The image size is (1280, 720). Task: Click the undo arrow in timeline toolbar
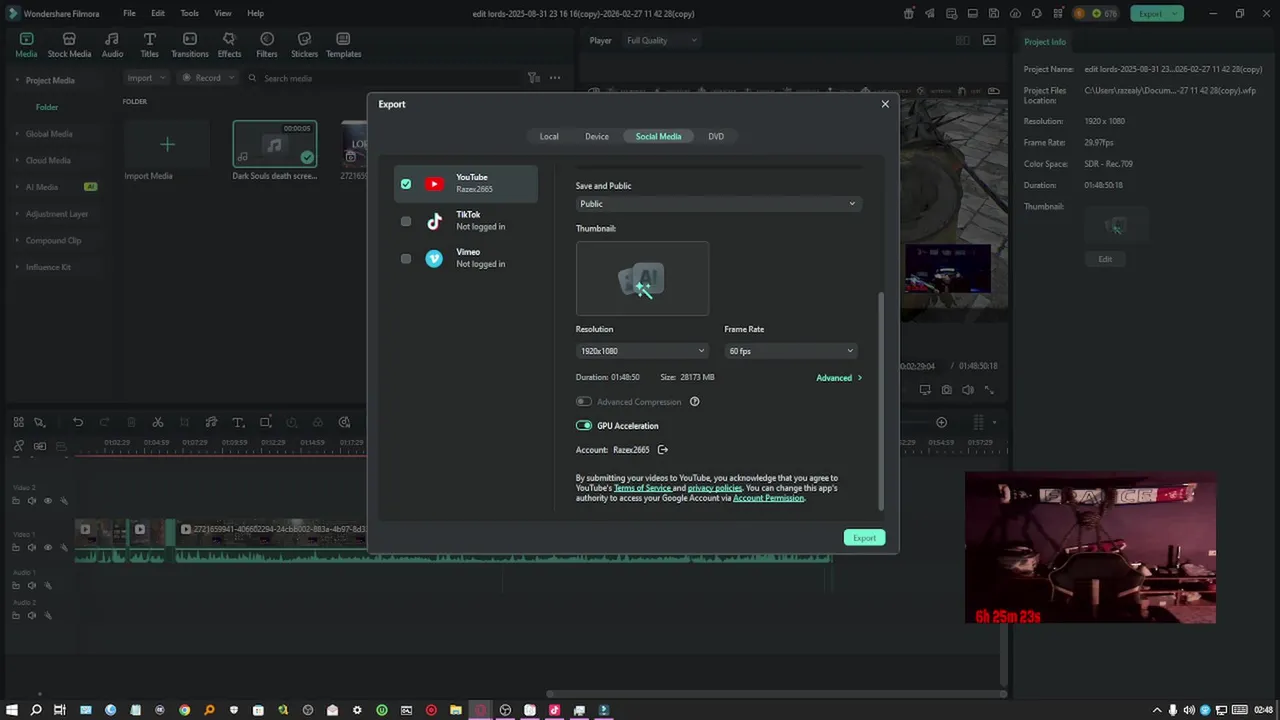coord(77,422)
